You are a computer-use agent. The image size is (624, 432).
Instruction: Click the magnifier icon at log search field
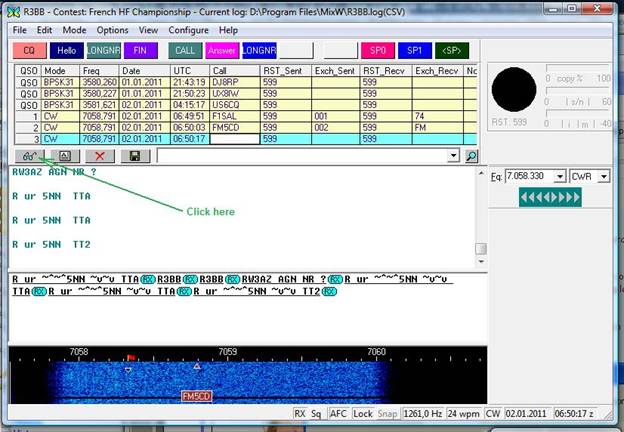coord(471,156)
